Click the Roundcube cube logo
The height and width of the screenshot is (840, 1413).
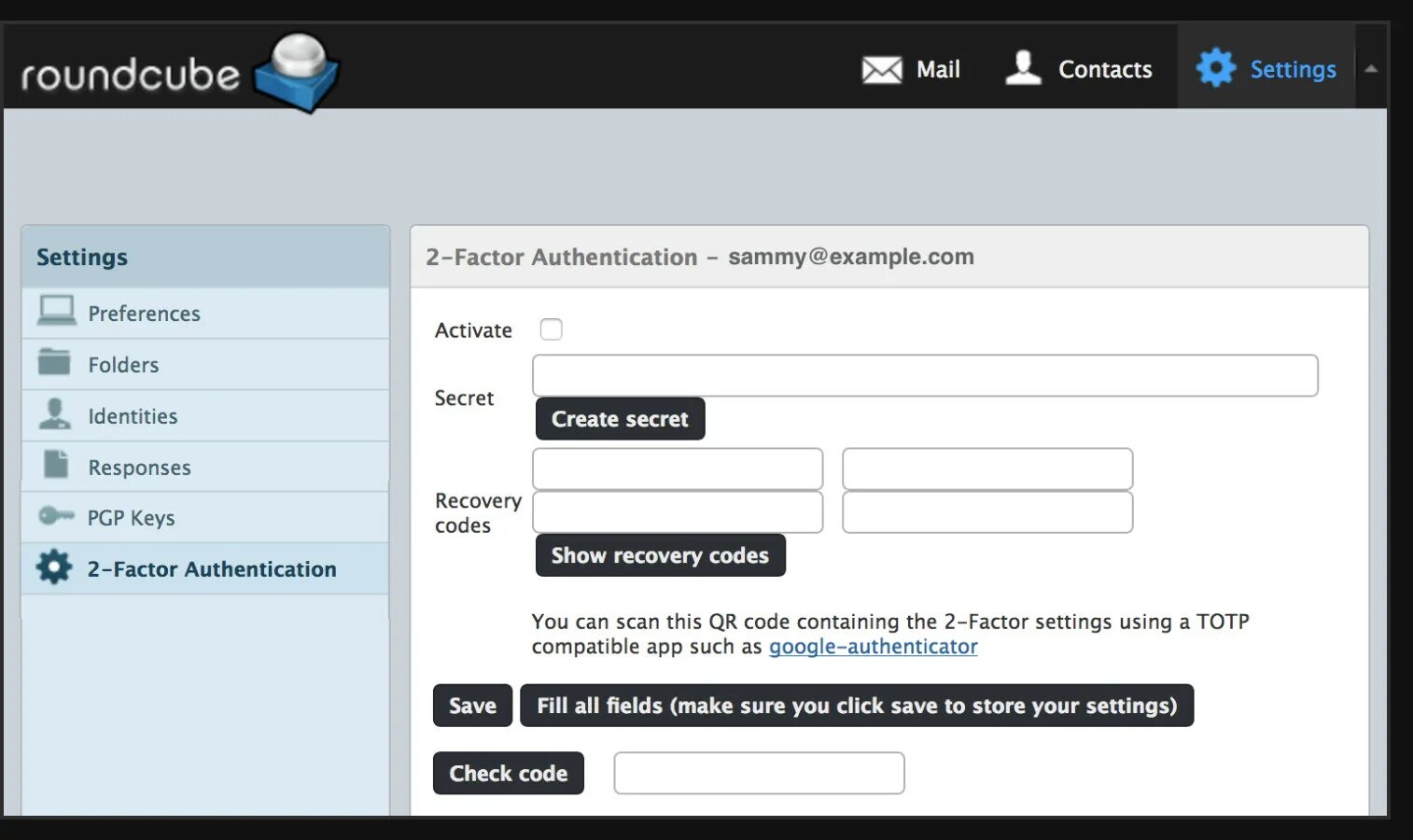coord(298,73)
